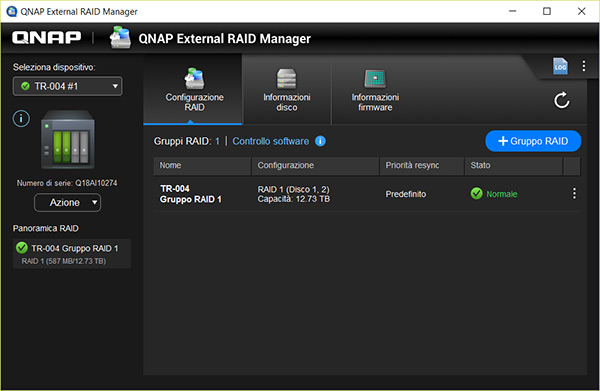The height and width of the screenshot is (391, 600).
Task: Click the serial number Q18AI10274 text
Action: [96, 183]
